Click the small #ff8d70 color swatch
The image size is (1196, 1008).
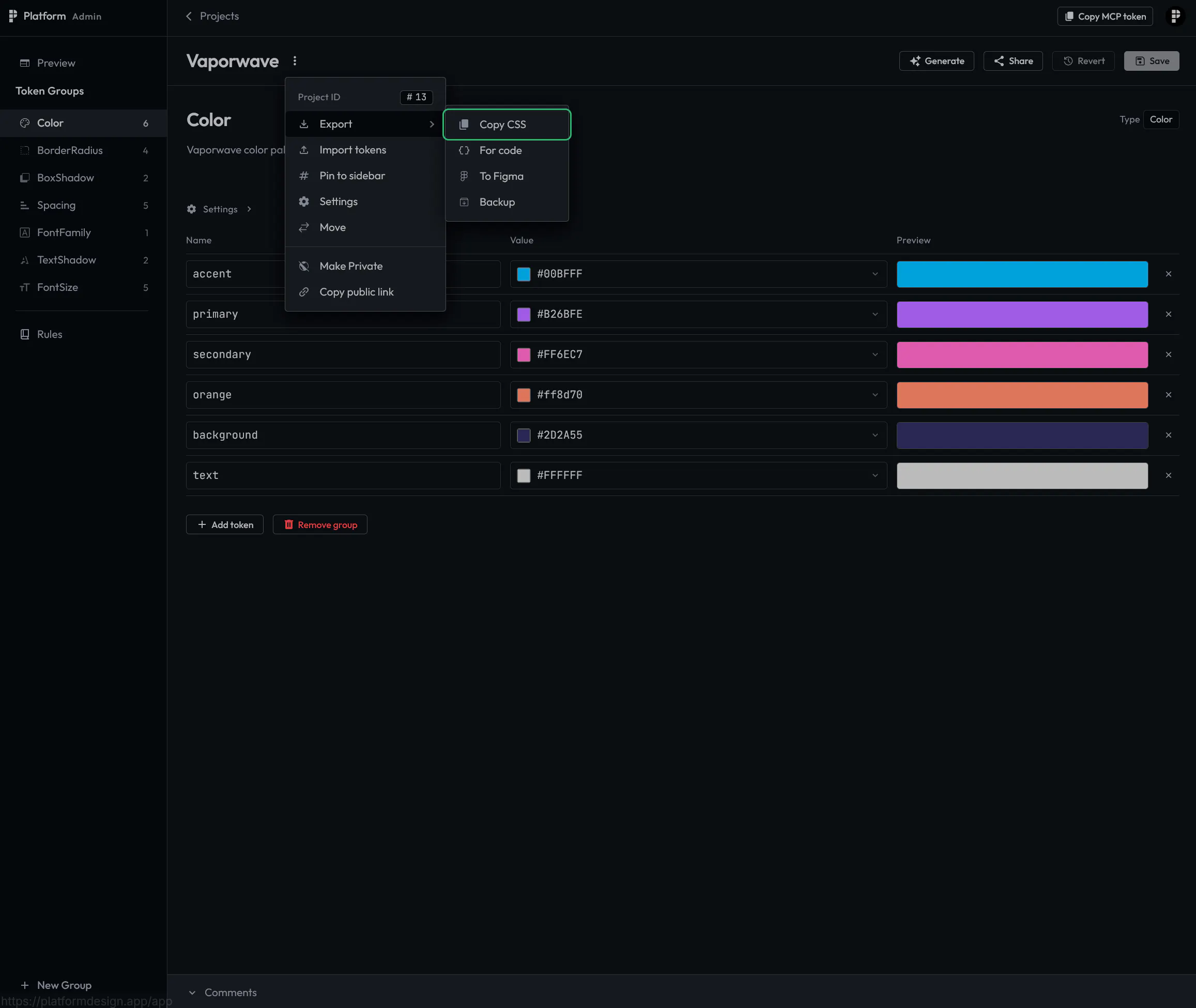(x=524, y=395)
